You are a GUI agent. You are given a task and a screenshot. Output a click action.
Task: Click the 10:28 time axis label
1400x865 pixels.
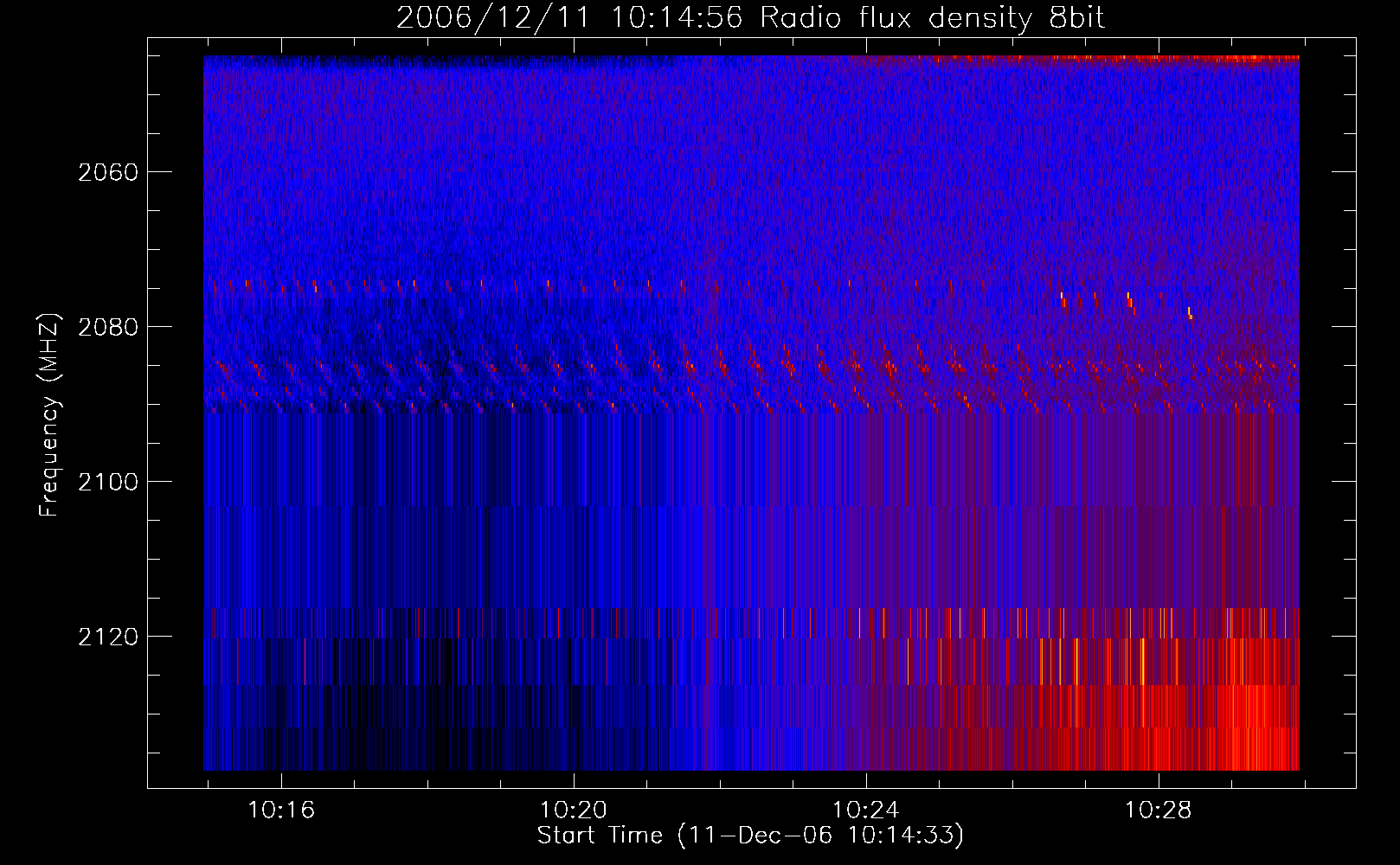point(1158,811)
